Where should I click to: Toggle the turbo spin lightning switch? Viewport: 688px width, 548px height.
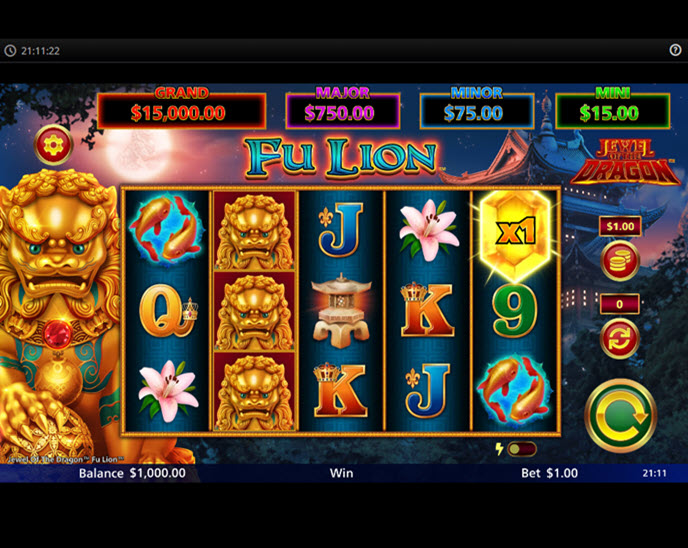click(x=521, y=449)
